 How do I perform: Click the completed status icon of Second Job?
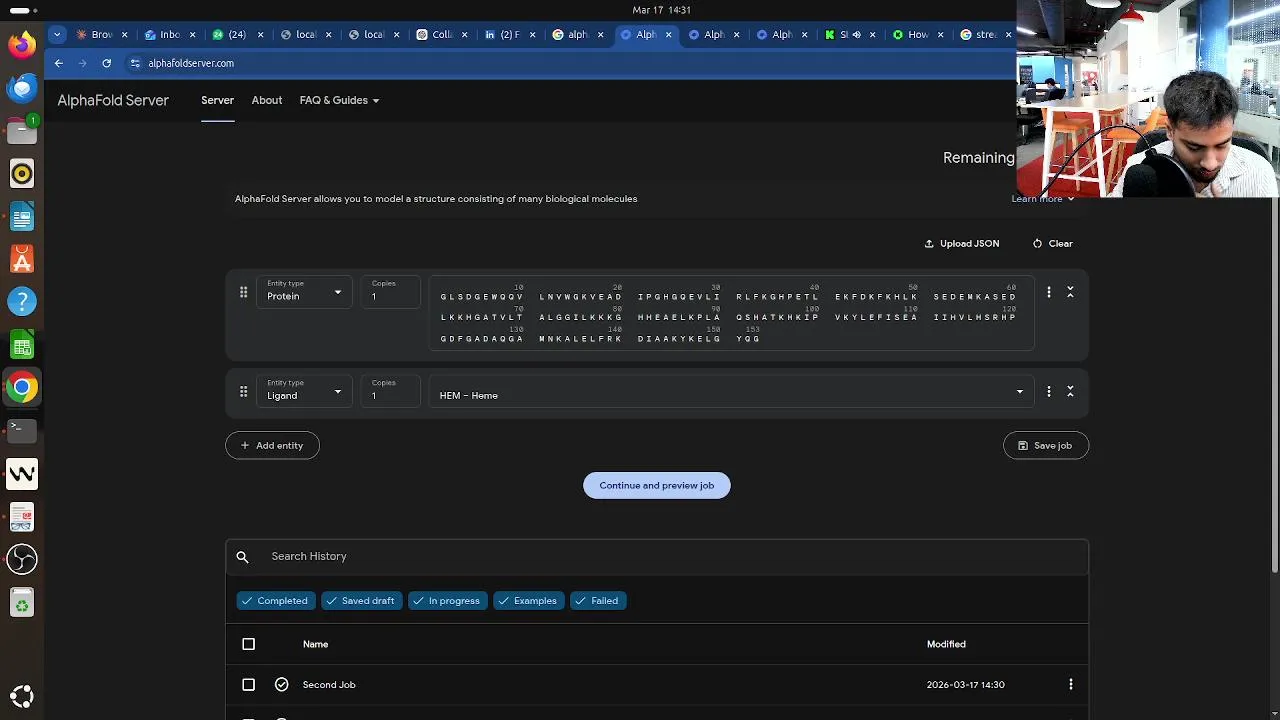pyautogui.click(x=281, y=685)
